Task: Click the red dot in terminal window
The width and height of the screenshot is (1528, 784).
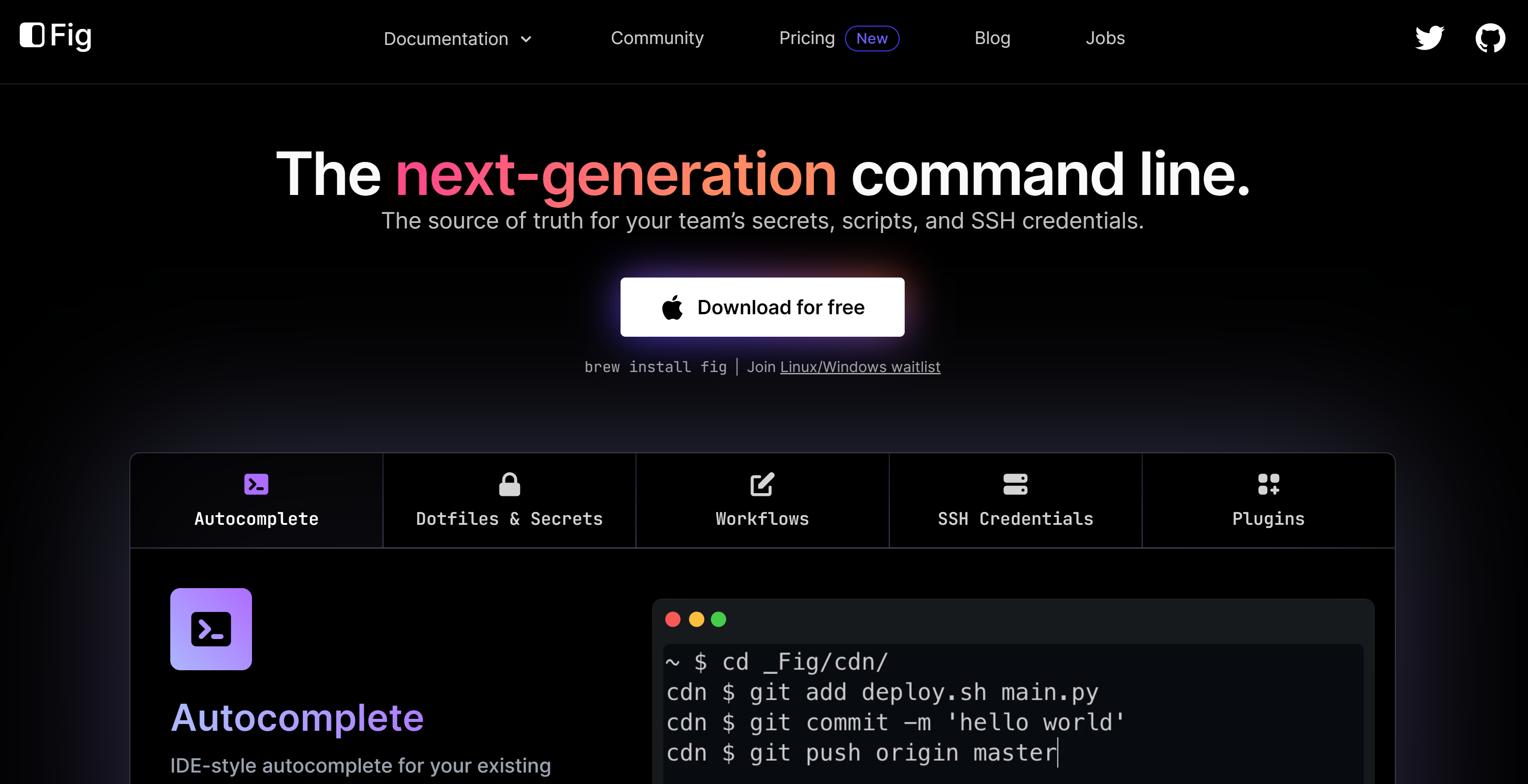Action: (672, 619)
